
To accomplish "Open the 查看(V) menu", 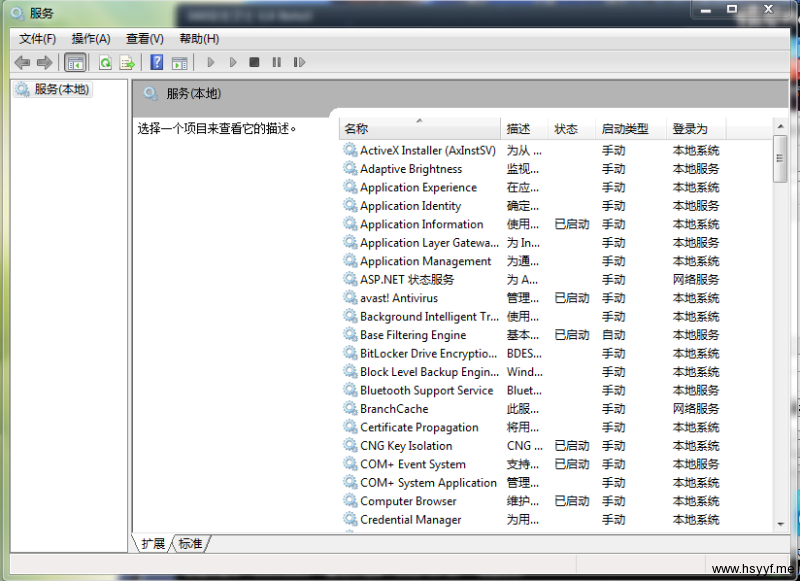I will click(145, 38).
